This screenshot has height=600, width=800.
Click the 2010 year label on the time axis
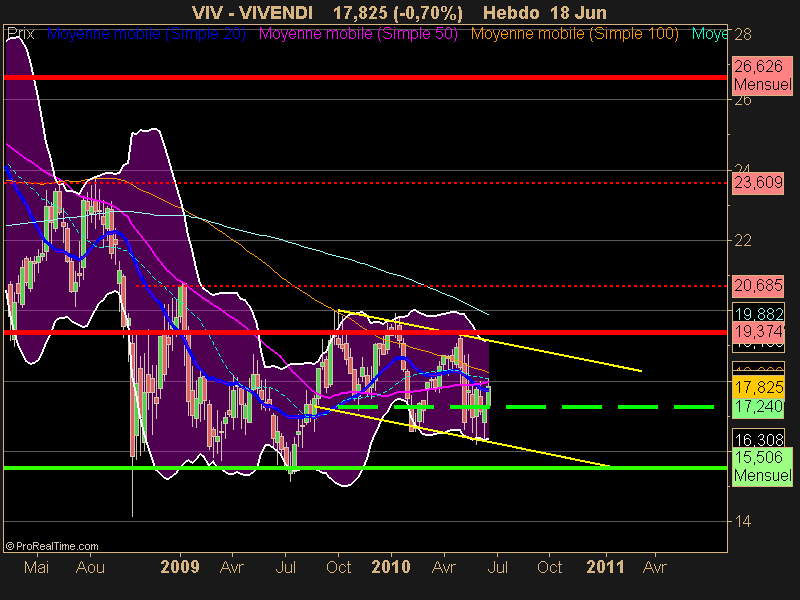point(391,567)
